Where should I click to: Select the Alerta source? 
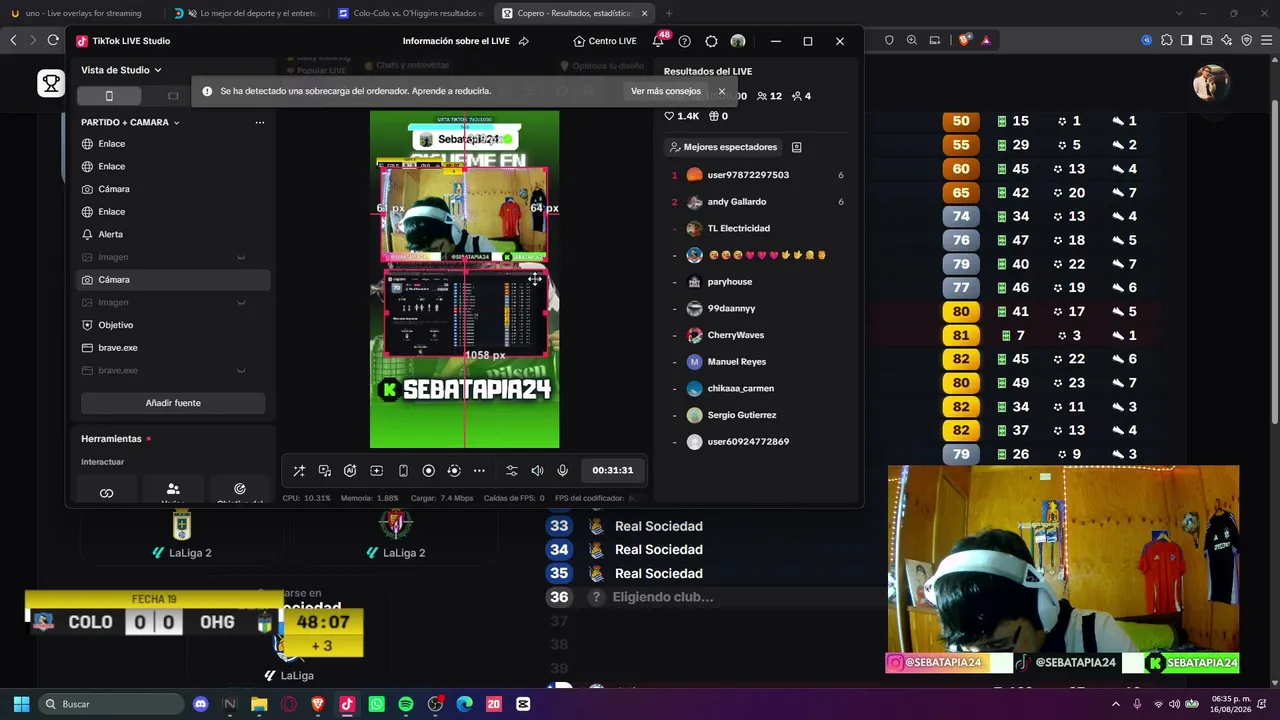[173, 234]
